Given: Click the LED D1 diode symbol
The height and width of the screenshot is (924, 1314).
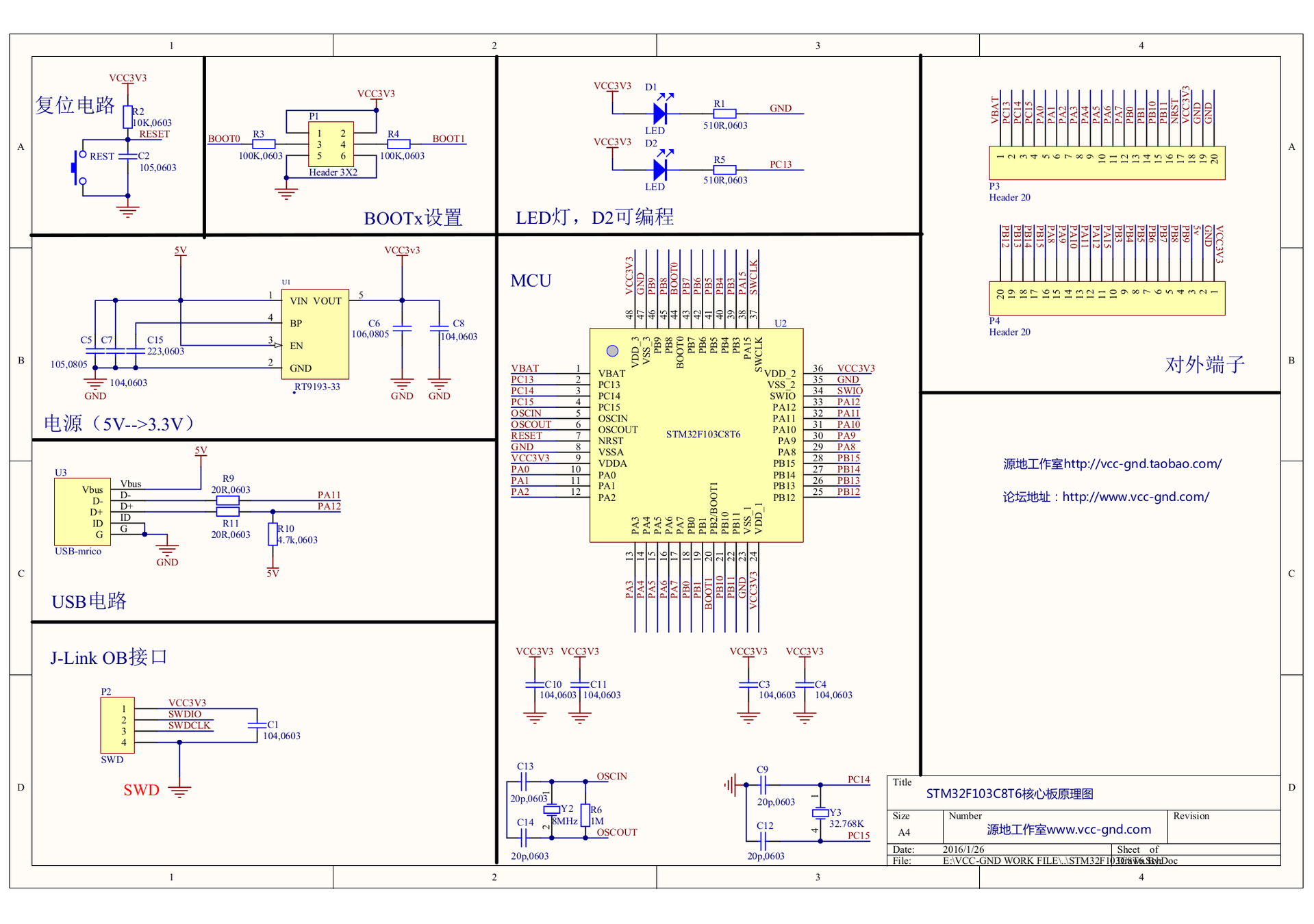Looking at the screenshot, I should pos(660,113).
